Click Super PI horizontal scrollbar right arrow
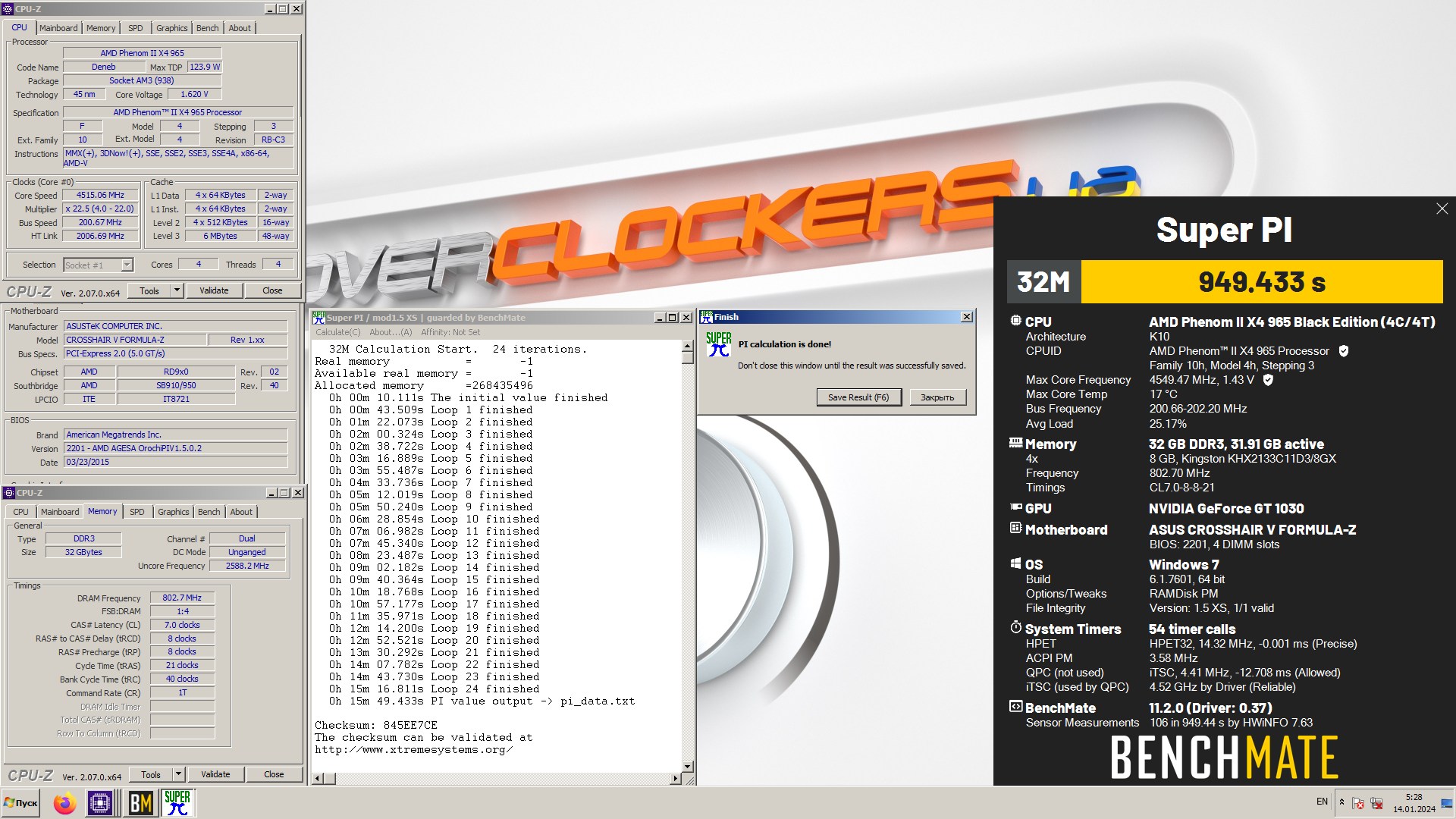This screenshot has width=1456, height=819. [x=675, y=778]
